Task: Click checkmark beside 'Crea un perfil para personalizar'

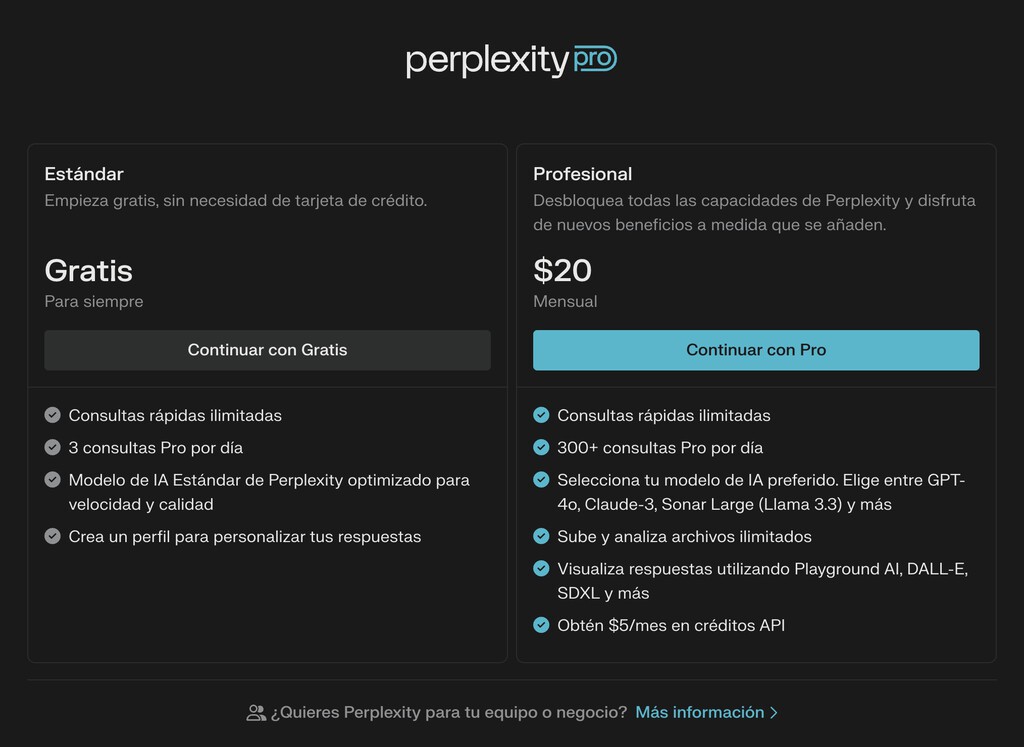Action: click(x=52, y=536)
